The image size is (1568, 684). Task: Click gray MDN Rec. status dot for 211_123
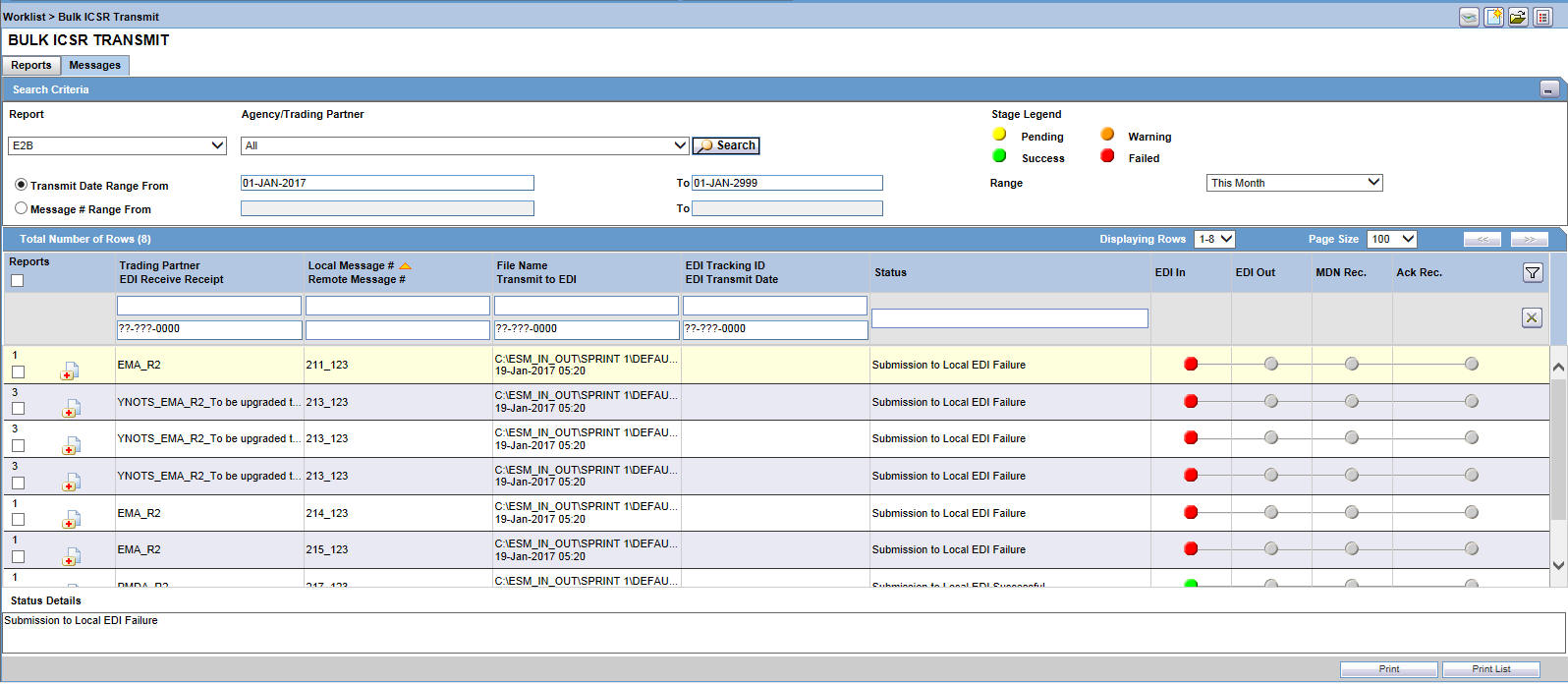coord(1352,364)
